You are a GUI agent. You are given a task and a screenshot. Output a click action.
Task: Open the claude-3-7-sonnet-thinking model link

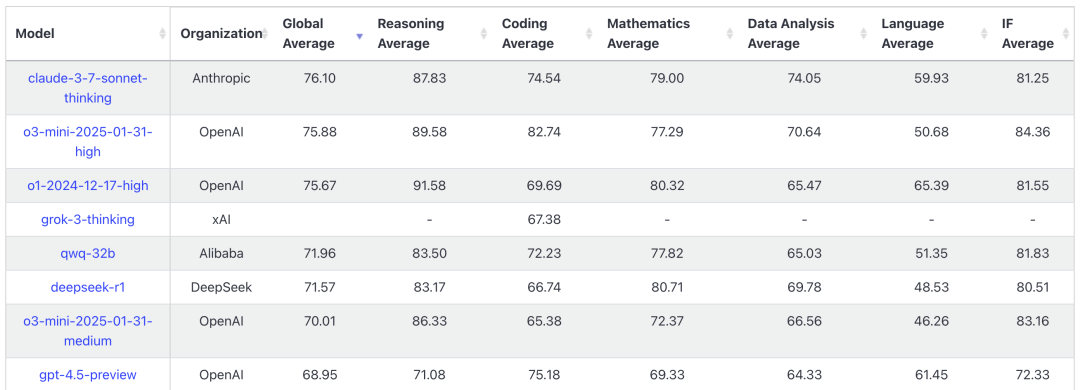(x=87, y=88)
